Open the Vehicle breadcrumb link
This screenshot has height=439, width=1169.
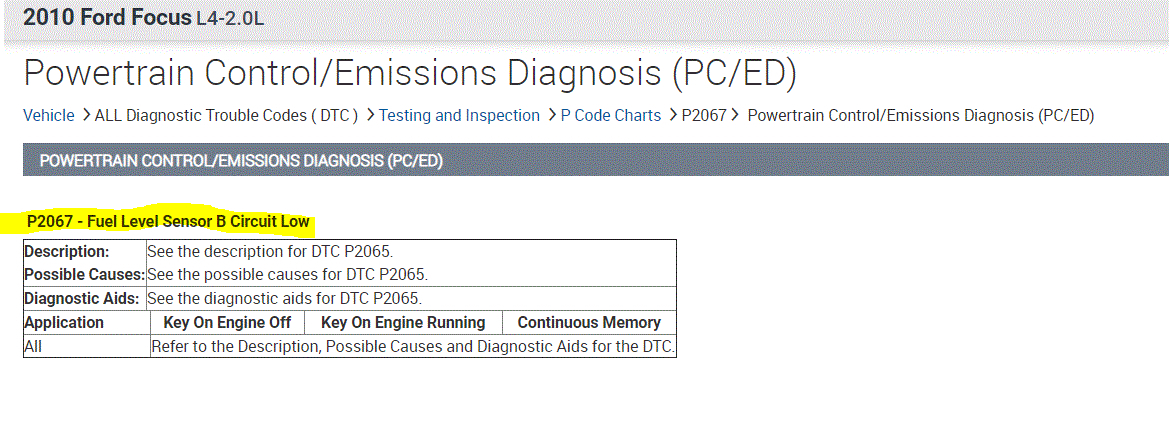(49, 115)
